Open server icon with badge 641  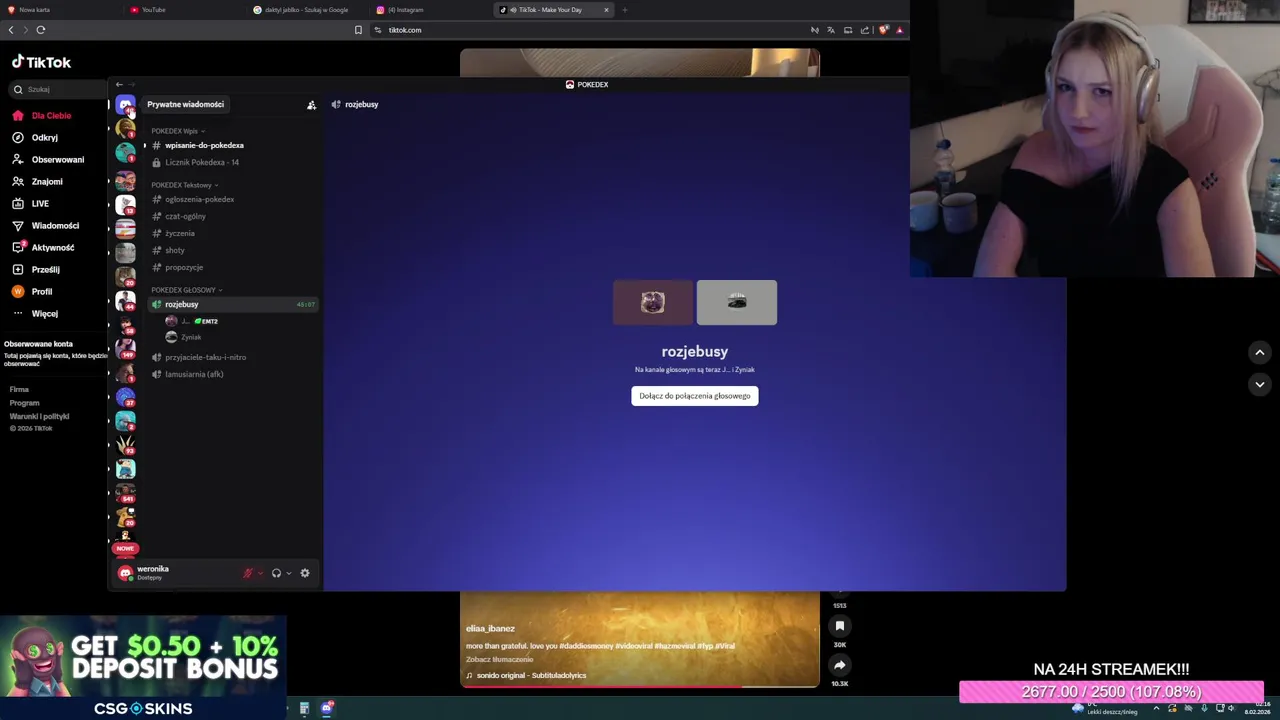pos(125,493)
